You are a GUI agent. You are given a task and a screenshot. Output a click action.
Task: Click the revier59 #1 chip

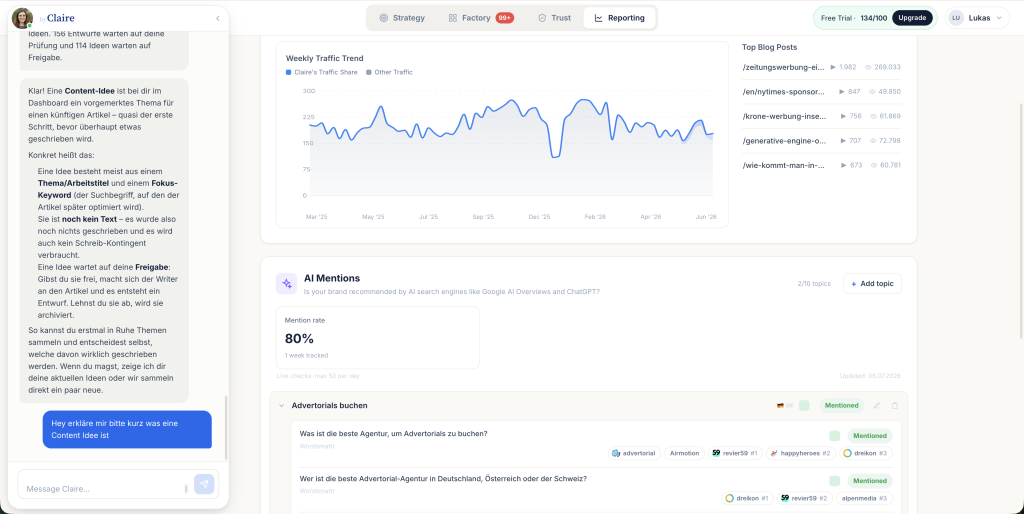735,453
